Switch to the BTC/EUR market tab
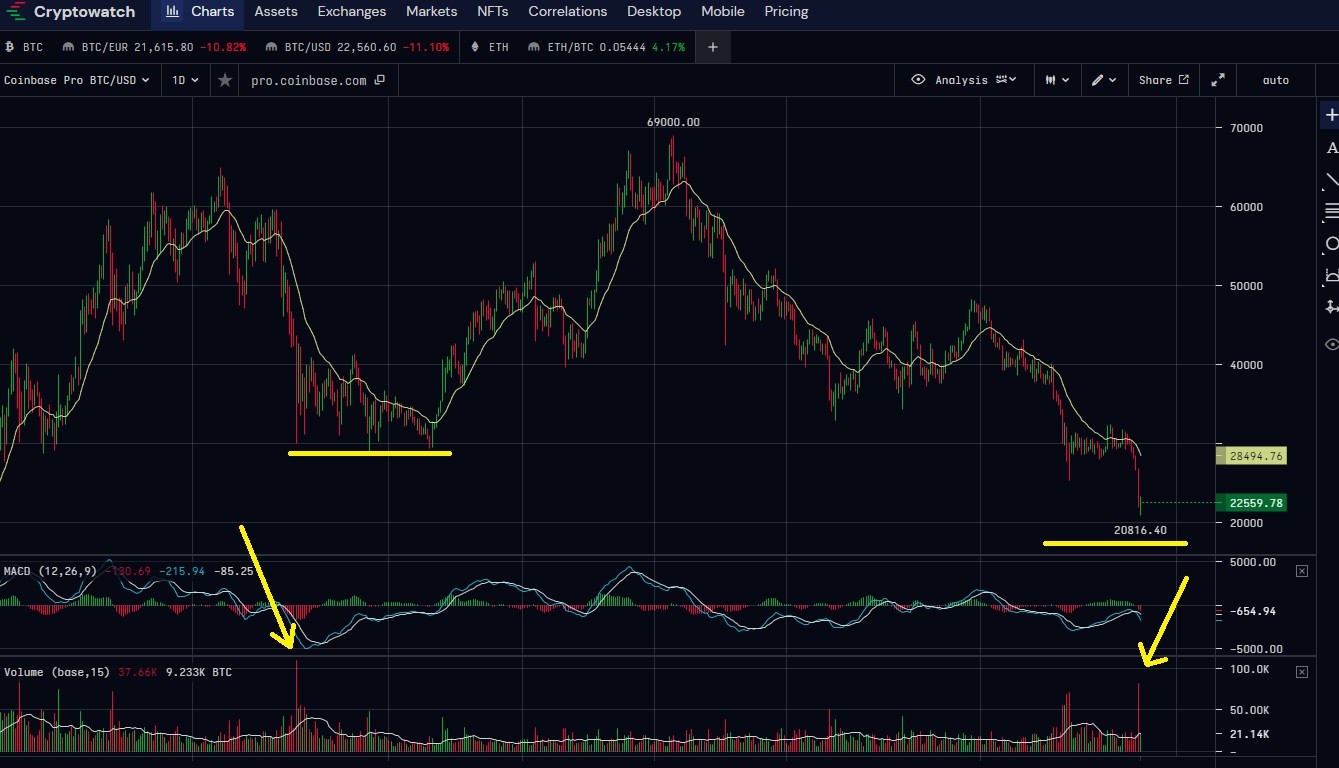The image size is (1339, 768). pos(154,47)
